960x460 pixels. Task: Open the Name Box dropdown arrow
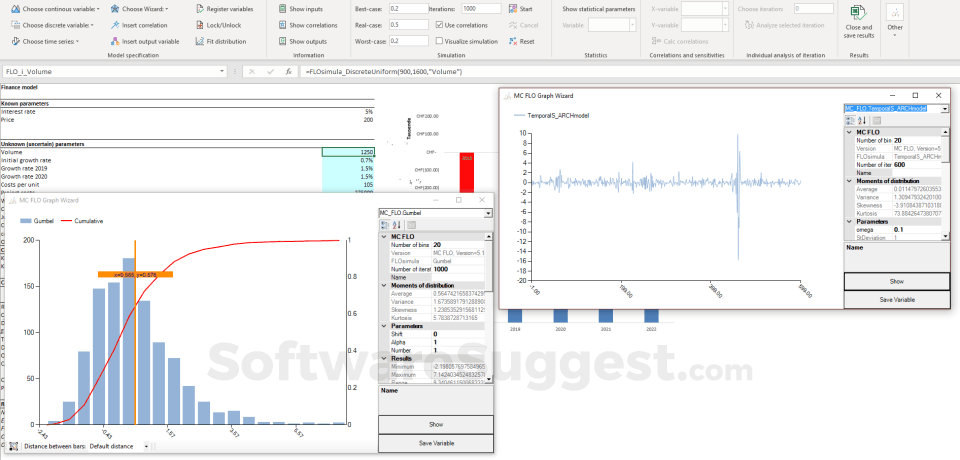pos(222,72)
